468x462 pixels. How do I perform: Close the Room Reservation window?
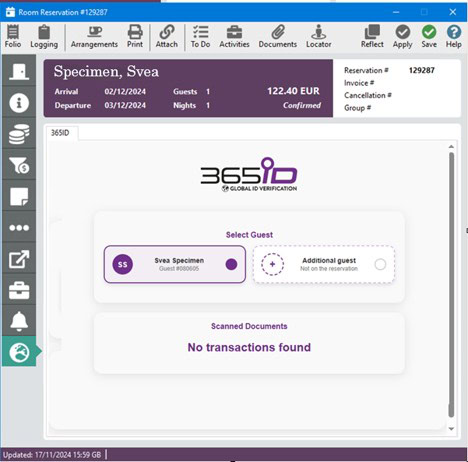[x=452, y=12]
